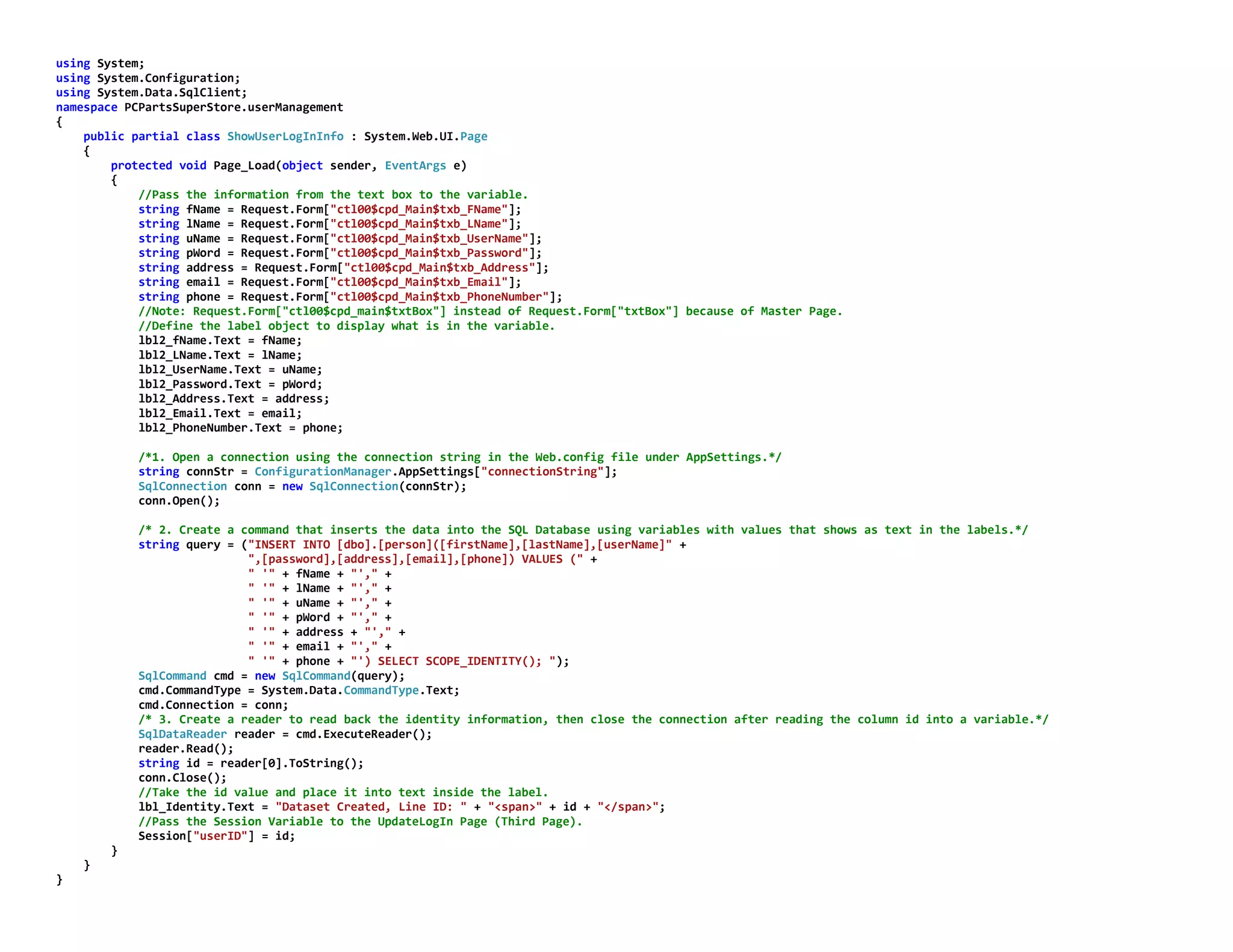Click the conn.Open() statement
Image resolution: width=1233 pixels, height=952 pixels.
click(x=179, y=501)
